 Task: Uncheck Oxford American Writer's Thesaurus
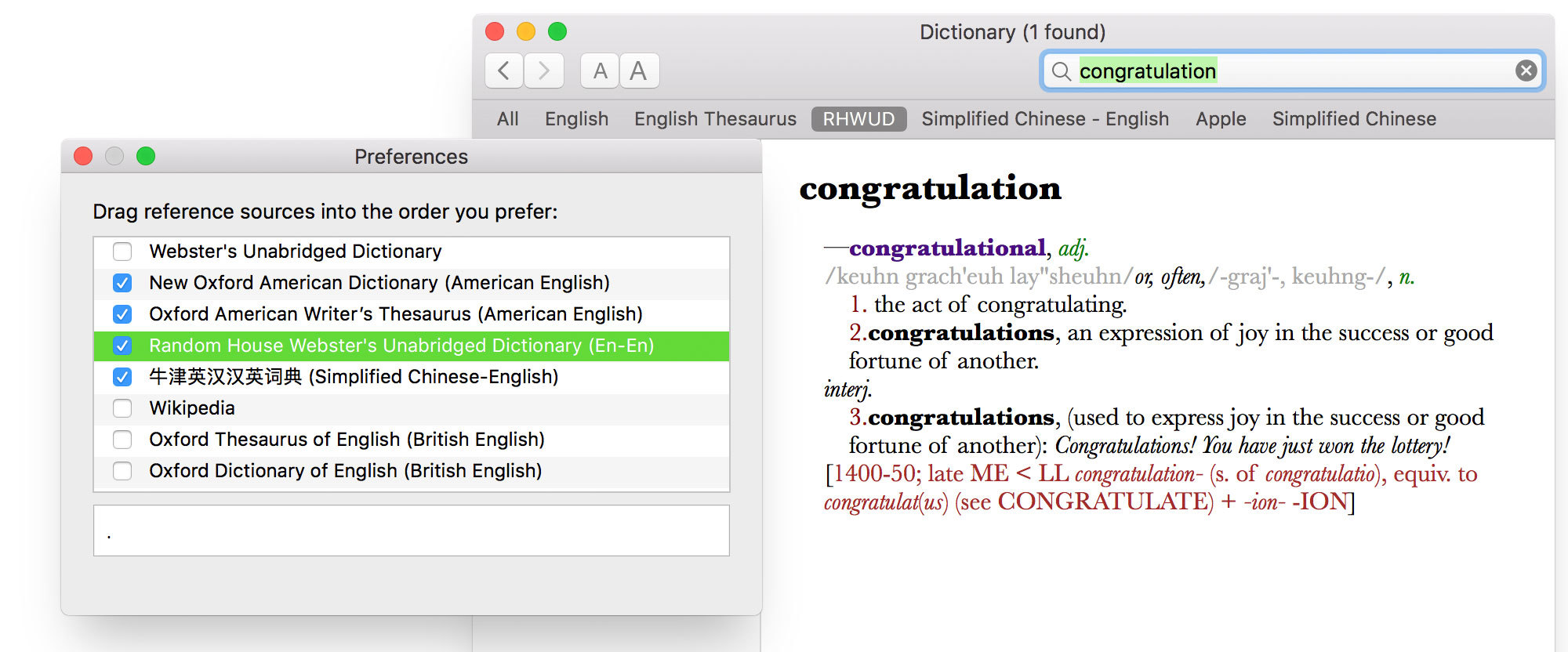(x=122, y=314)
